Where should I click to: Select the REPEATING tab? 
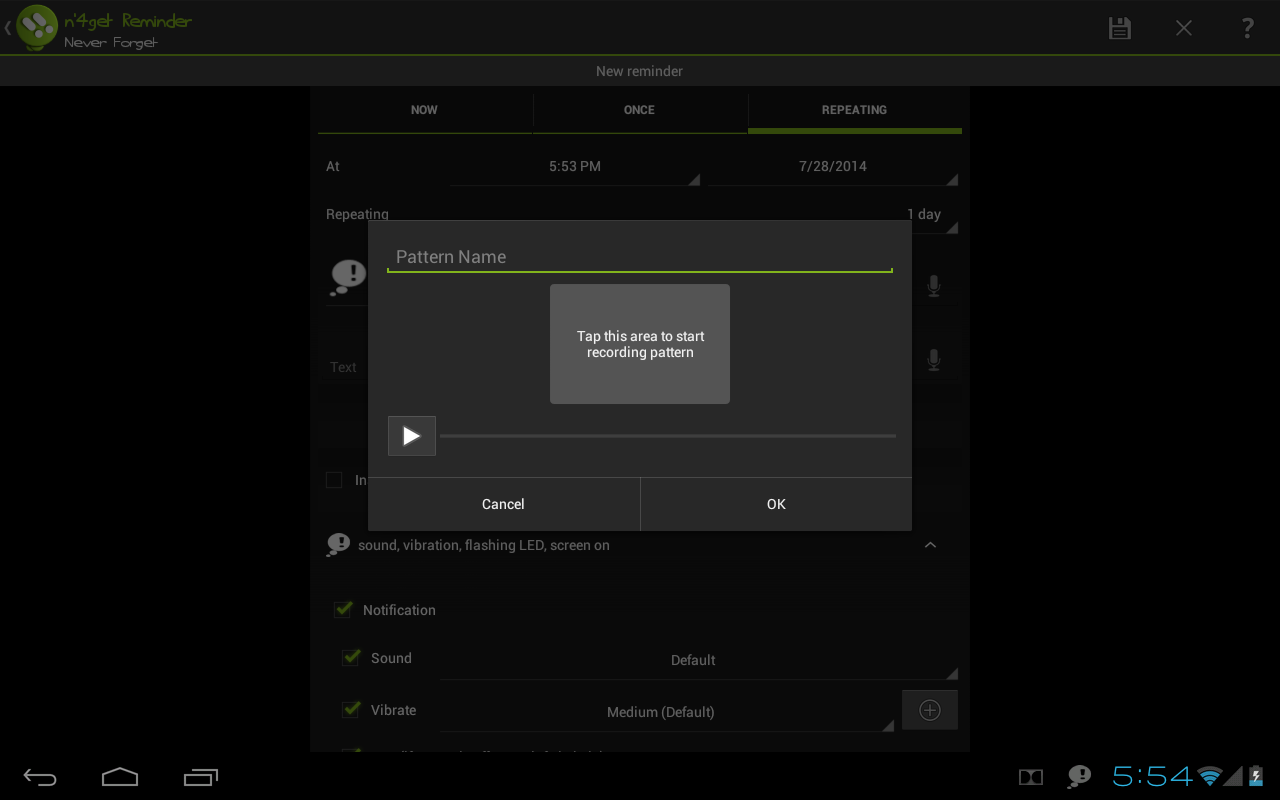854,110
